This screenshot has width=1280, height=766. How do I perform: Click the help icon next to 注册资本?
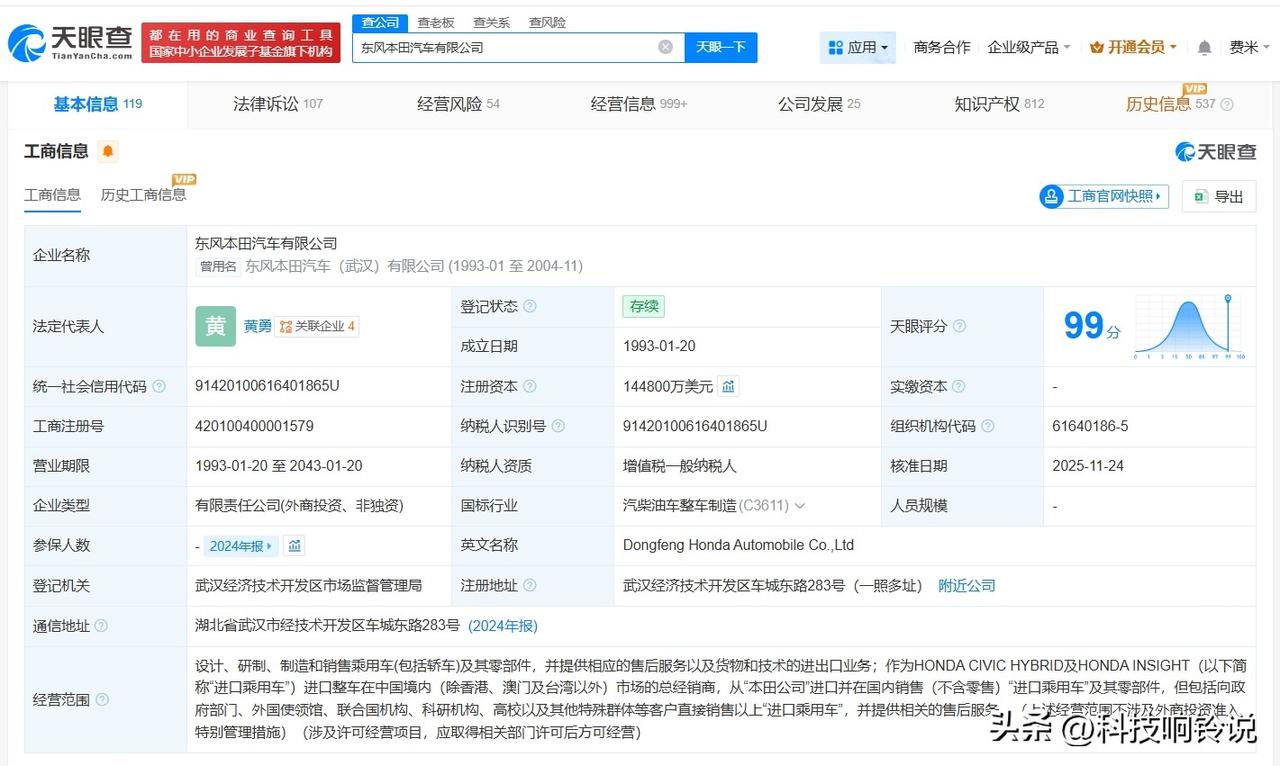[x=530, y=386]
